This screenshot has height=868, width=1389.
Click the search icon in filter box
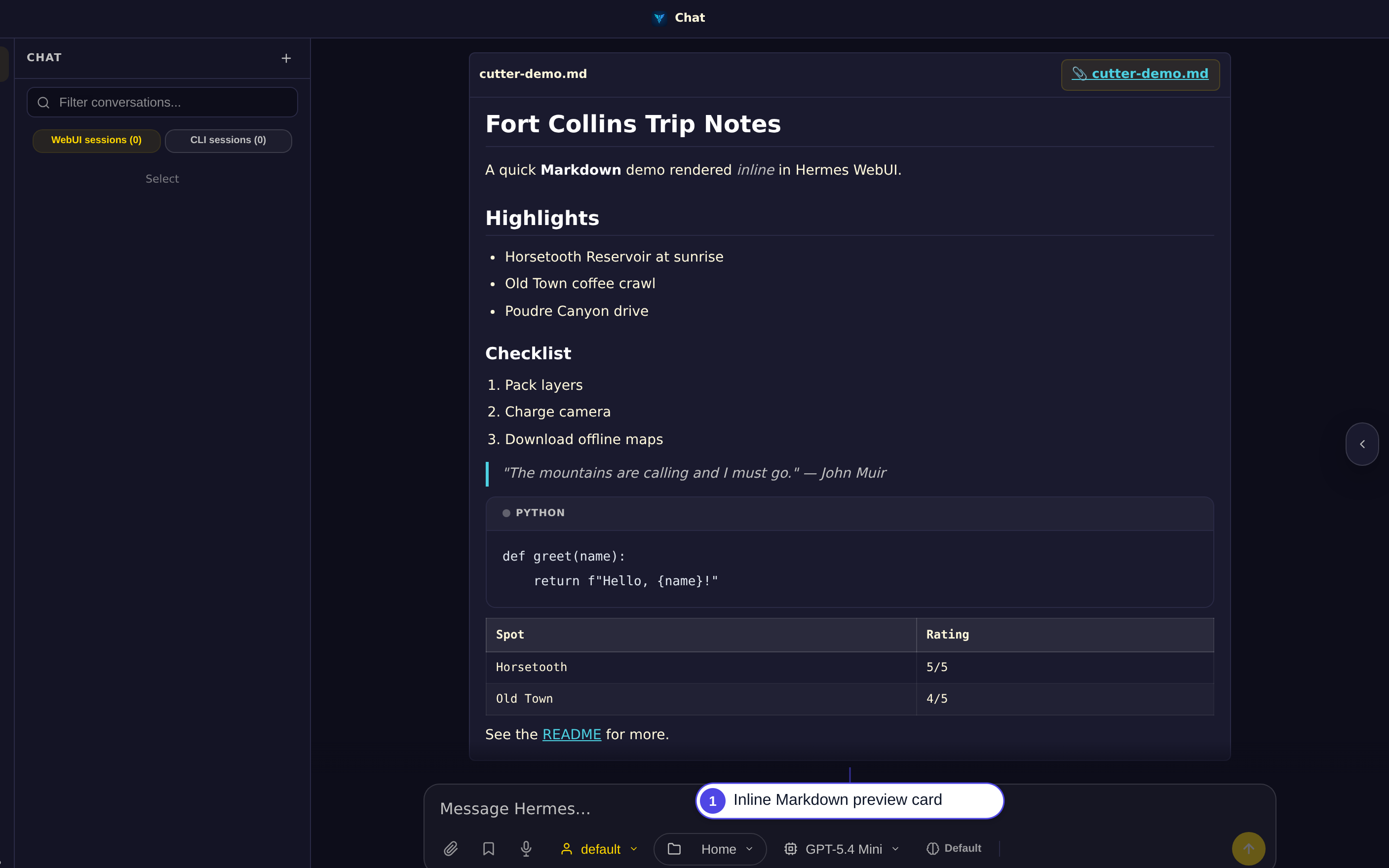[x=43, y=103]
